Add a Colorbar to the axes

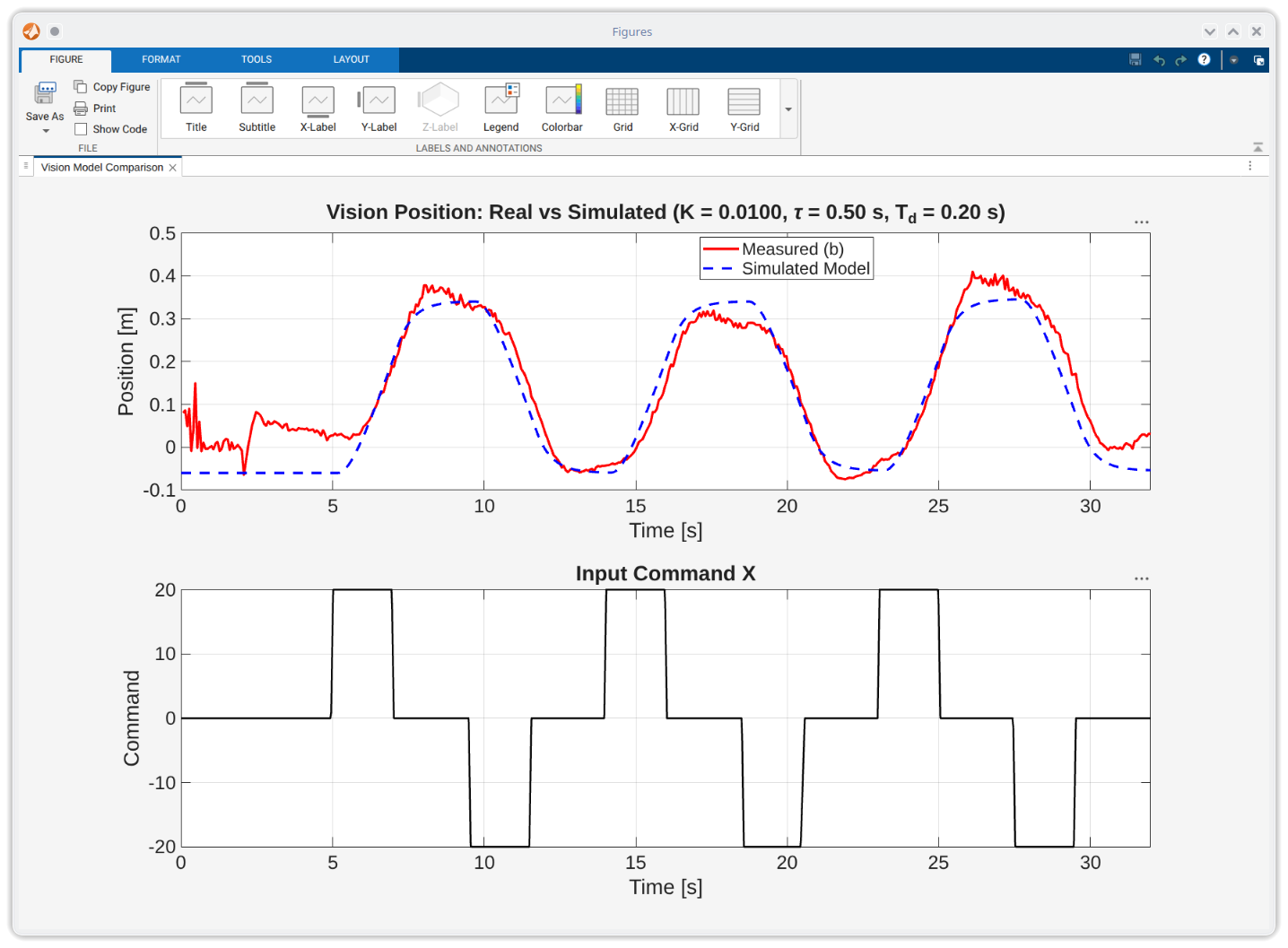(562, 108)
